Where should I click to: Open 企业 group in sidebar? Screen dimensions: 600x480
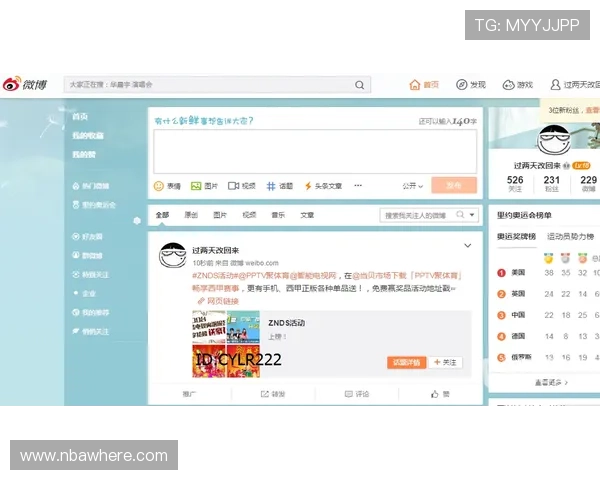(x=85, y=294)
